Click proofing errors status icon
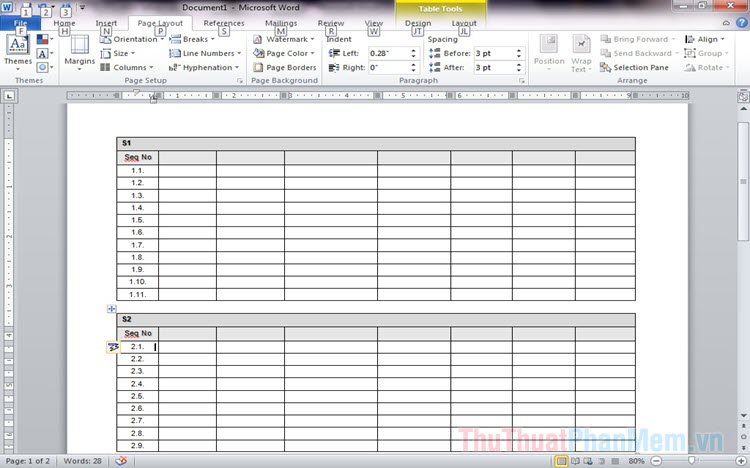This screenshot has height=468, width=750. pos(121,461)
